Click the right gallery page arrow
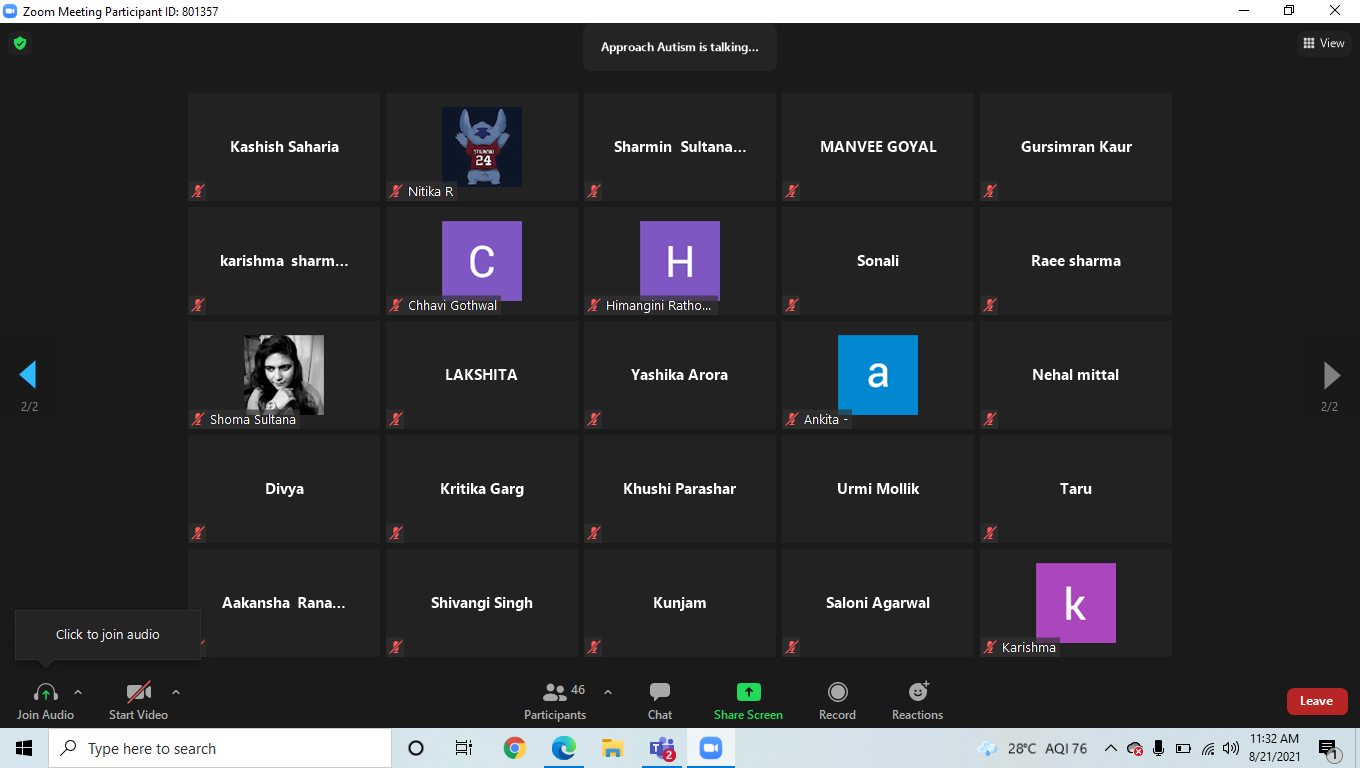Viewport: 1360px width, 768px height. point(1331,375)
